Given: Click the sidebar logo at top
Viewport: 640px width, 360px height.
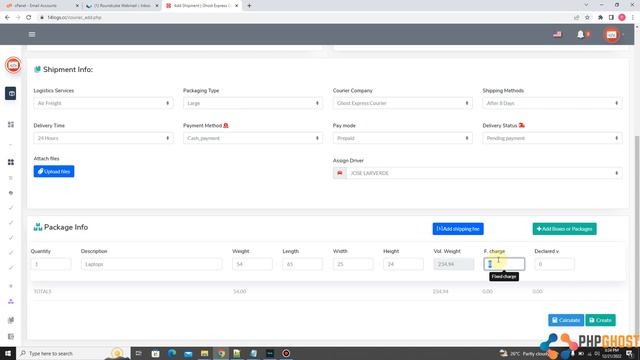Looking at the screenshot, I should point(13,65).
